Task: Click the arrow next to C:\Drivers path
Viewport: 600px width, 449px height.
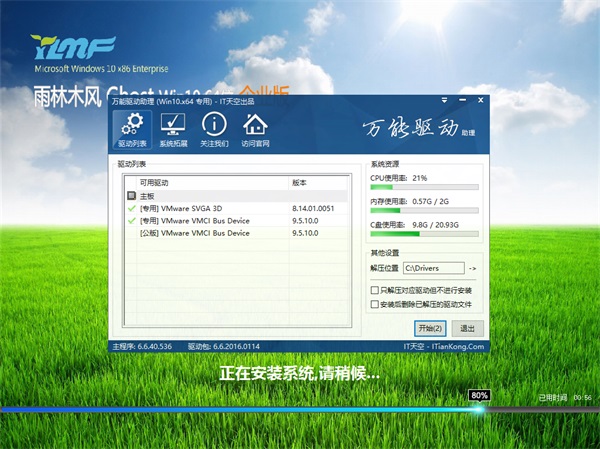Action: (x=472, y=269)
